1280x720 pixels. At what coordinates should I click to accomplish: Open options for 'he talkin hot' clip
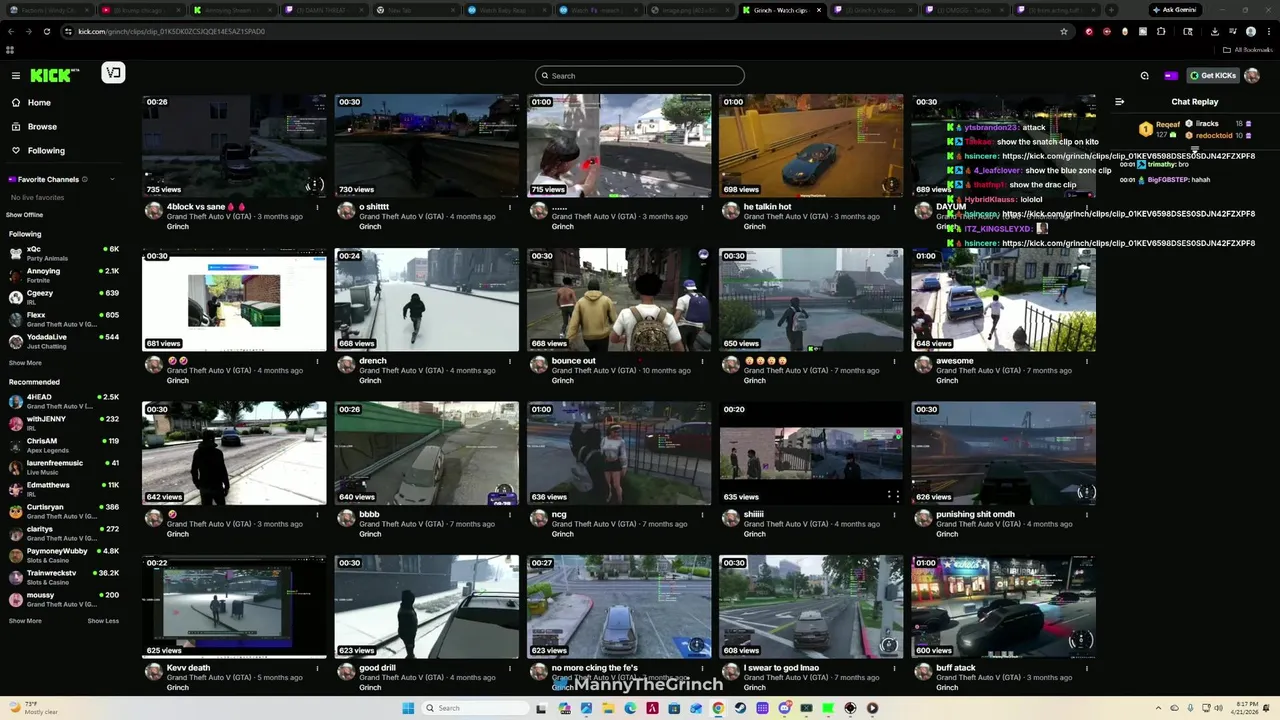[895, 208]
